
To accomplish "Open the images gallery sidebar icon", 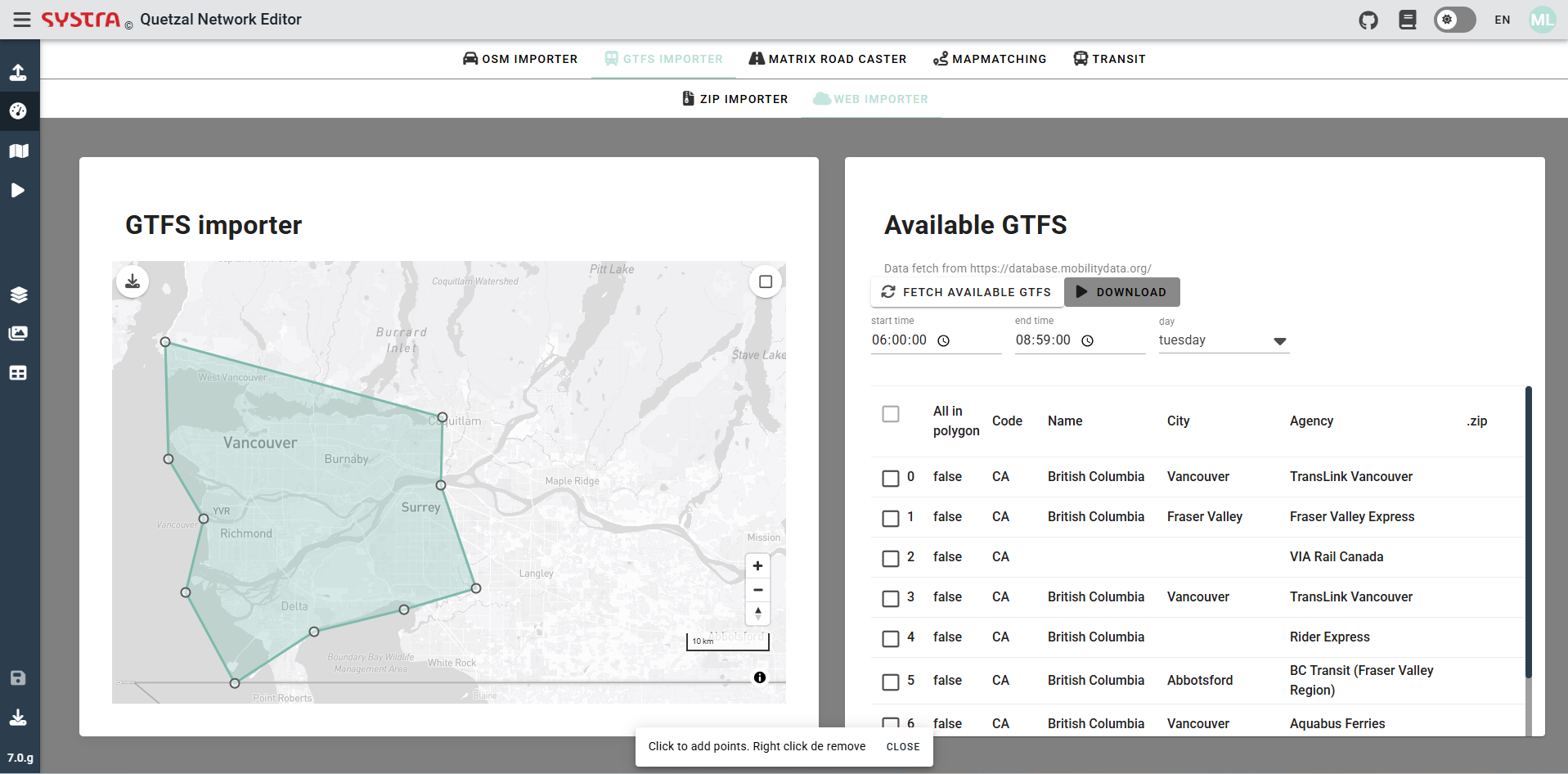I will coord(18,333).
